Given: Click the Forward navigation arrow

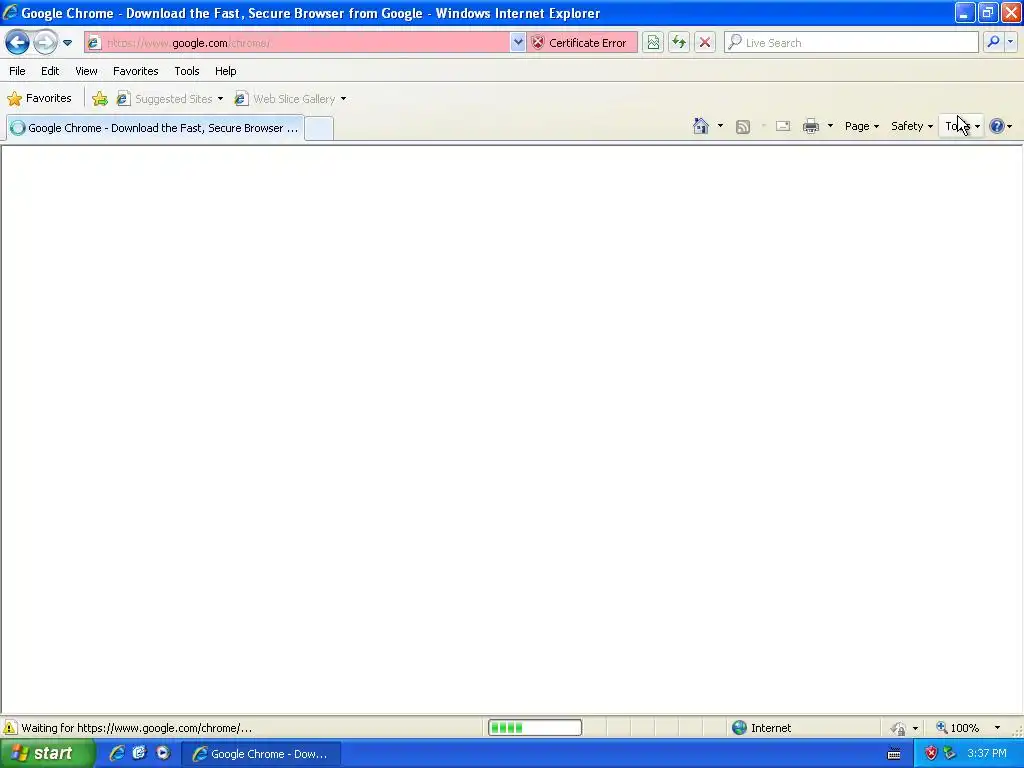Looking at the screenshot, I should click(45, 43).
